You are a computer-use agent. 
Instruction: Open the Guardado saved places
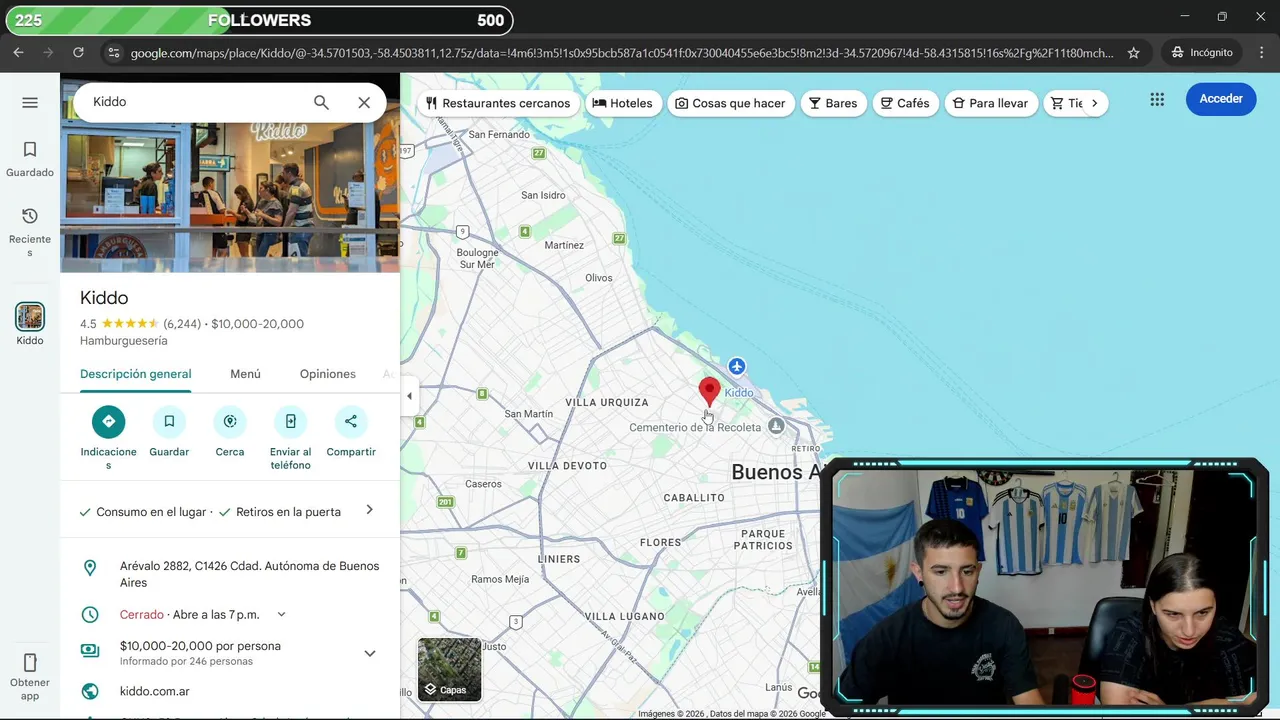tap(30, 159)
